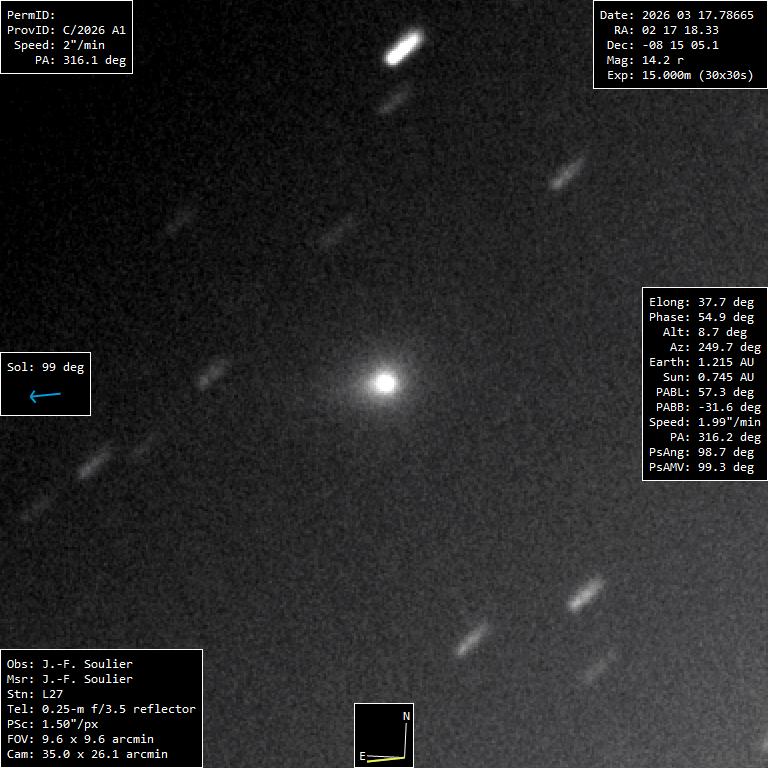Click the brightest star trail at the top
Screen dimensions: 768x768
(x=405, y=46)
